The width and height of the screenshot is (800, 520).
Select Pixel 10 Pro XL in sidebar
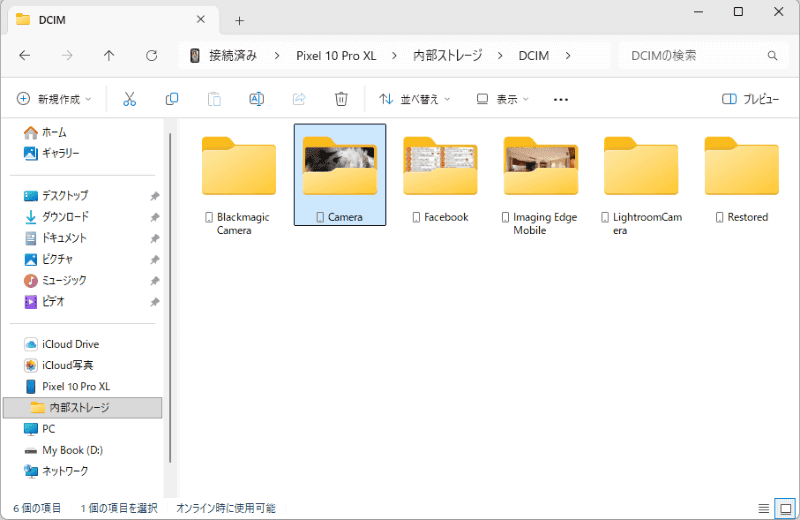point(67,386)
